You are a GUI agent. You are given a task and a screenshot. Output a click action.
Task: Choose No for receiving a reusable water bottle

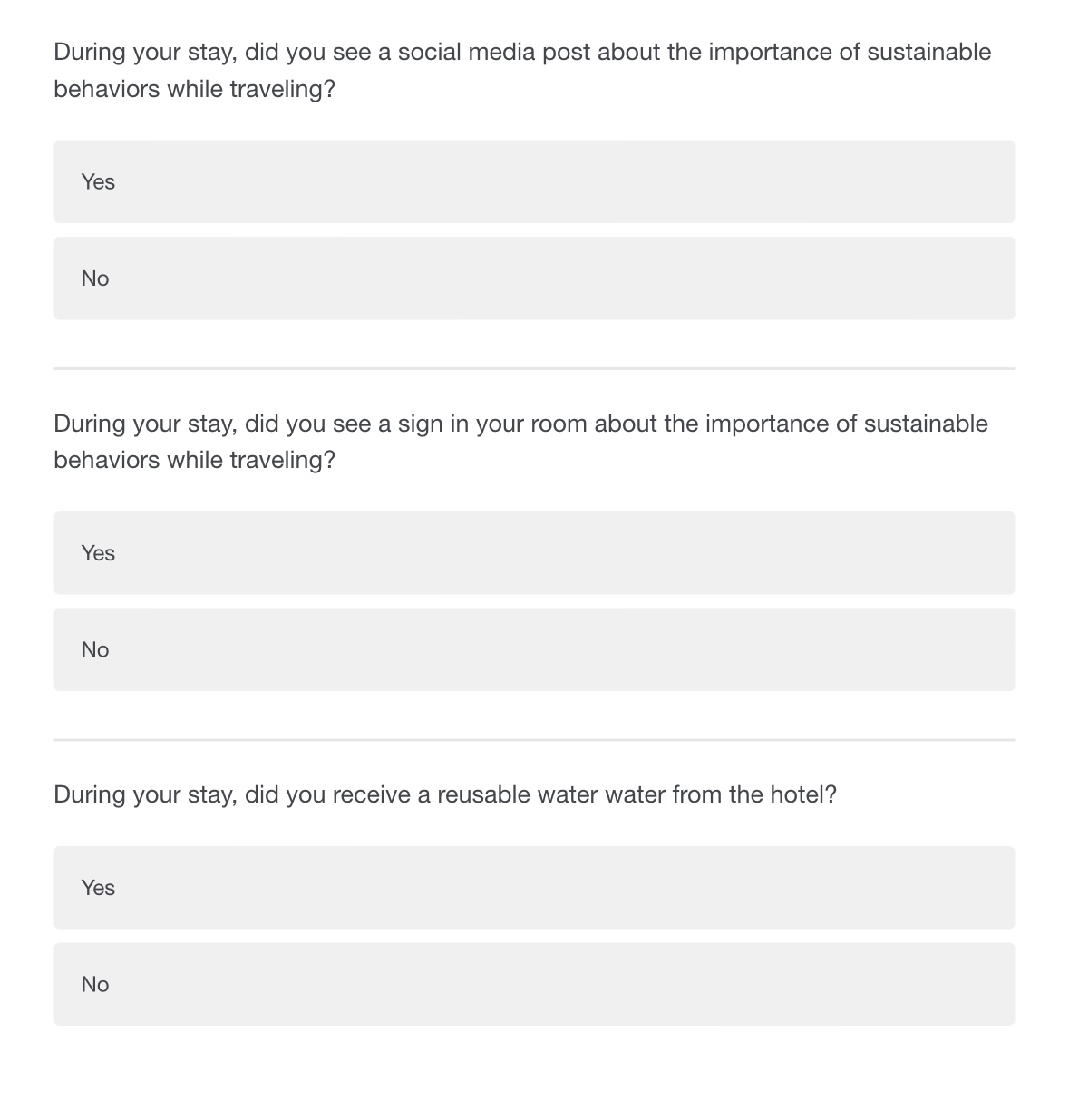point(534,984)
